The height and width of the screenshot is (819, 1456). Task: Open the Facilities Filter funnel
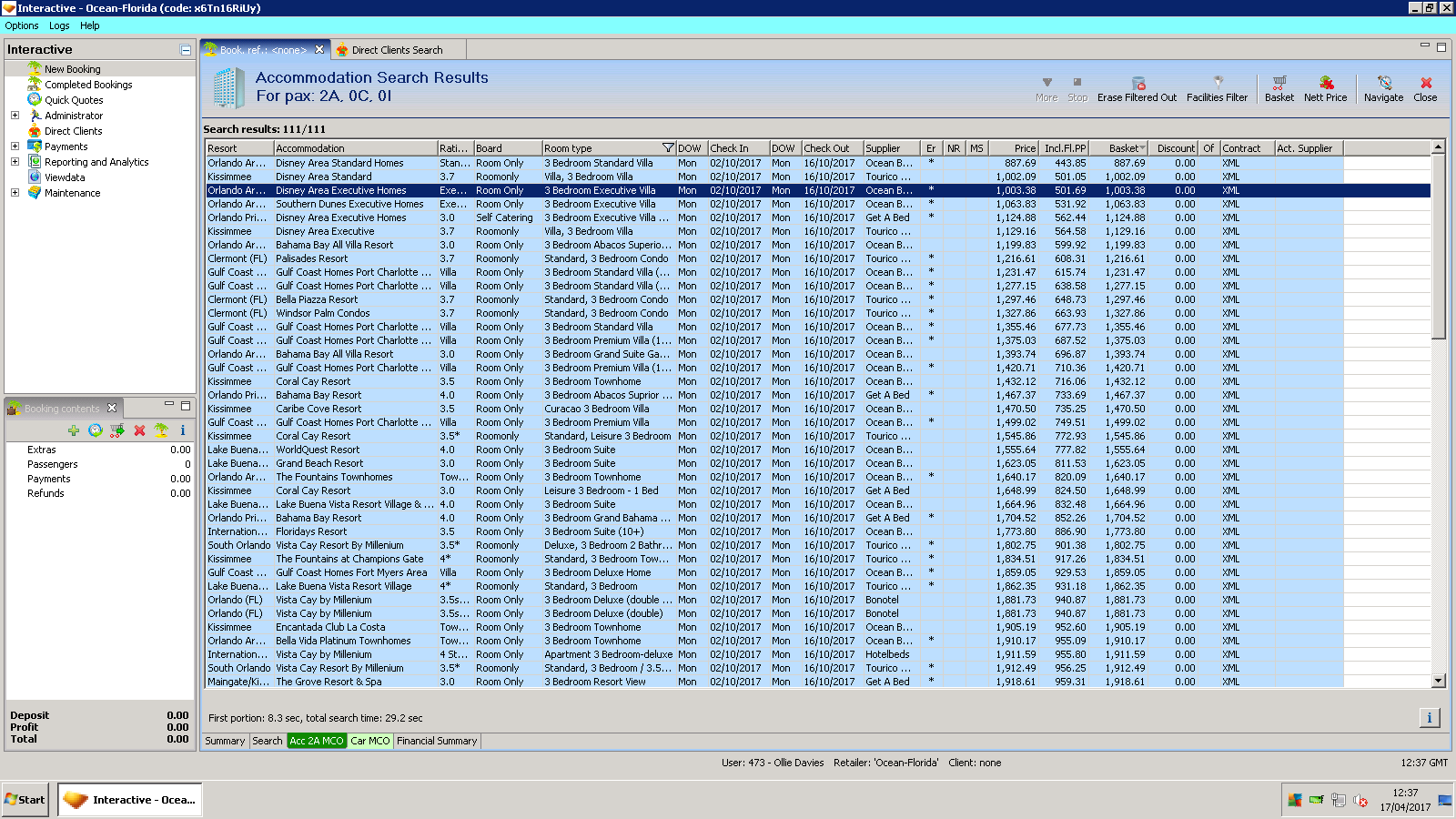click(x=1218, y=84)
